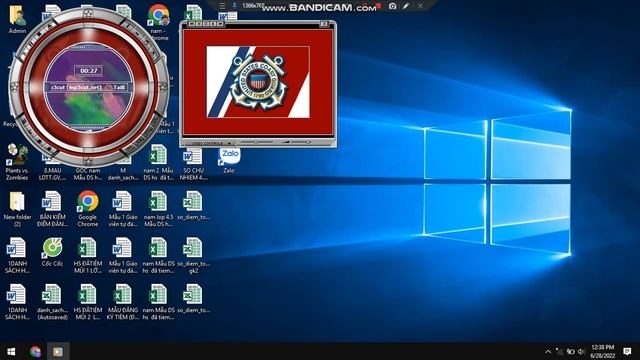Click the Coast Guard emblem video frame
Image resolution: width=640 pixels, height=360 pixels.
point(258,82)
